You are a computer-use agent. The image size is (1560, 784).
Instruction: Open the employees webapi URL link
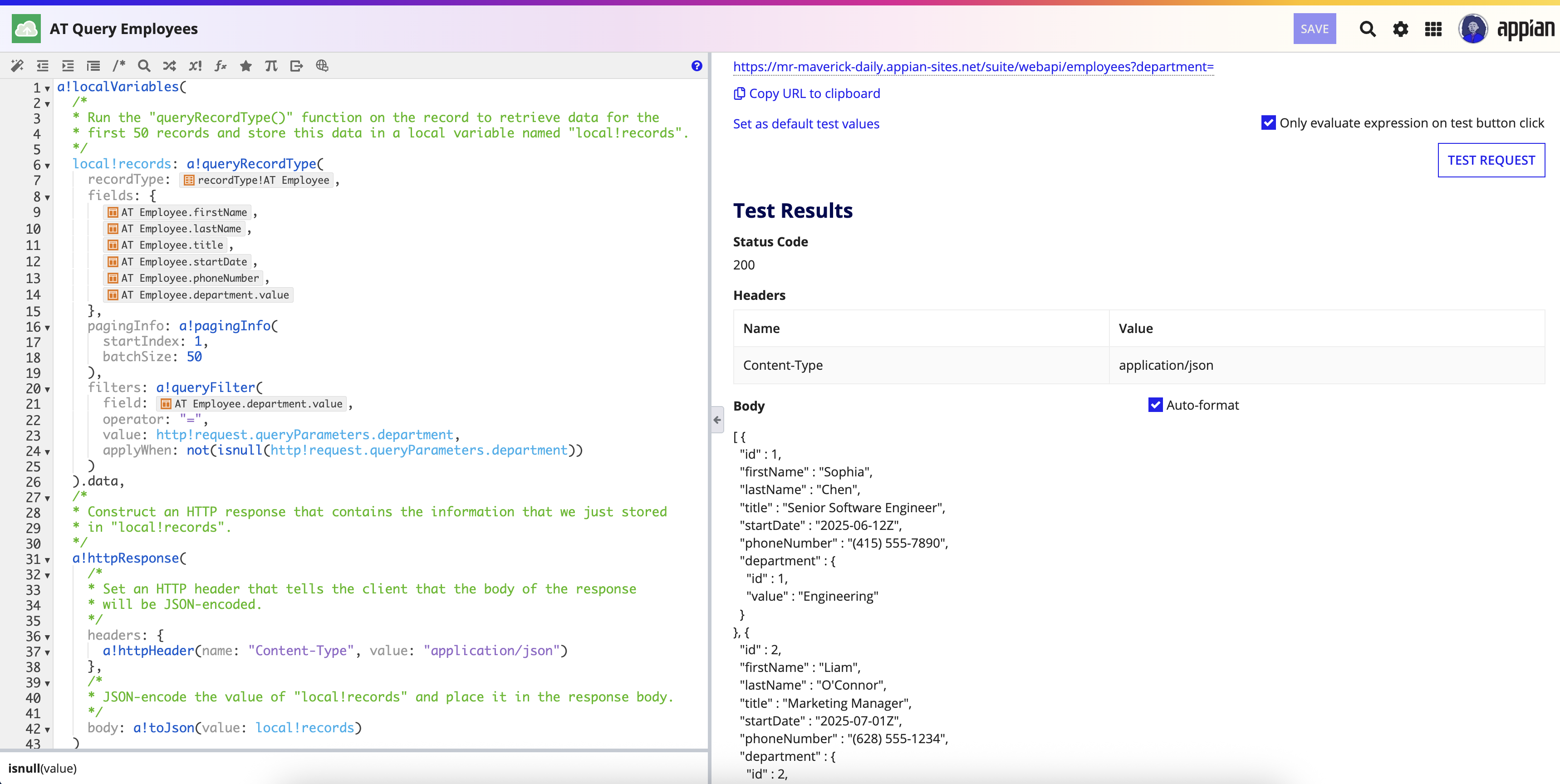[973, 67]
